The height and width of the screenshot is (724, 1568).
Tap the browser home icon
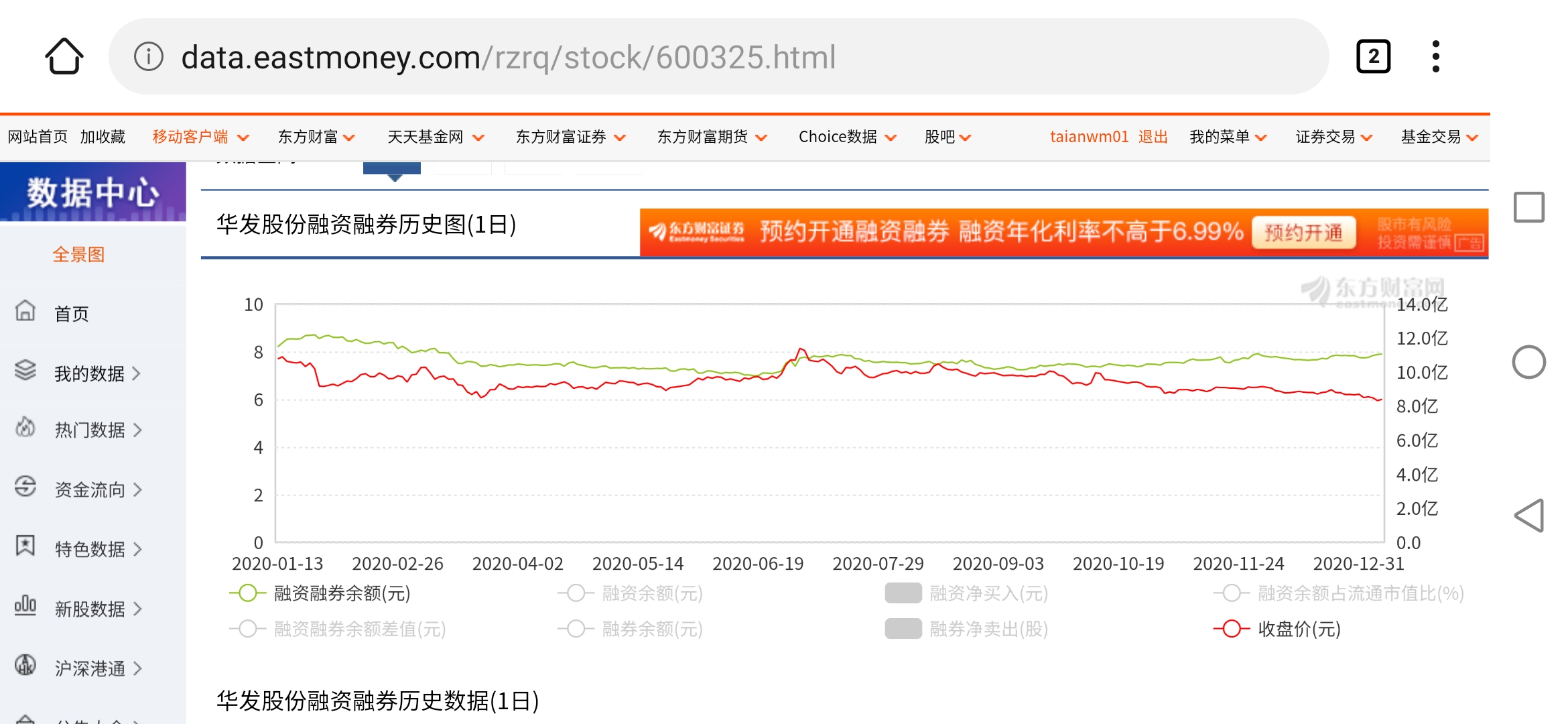click(64, 56)
